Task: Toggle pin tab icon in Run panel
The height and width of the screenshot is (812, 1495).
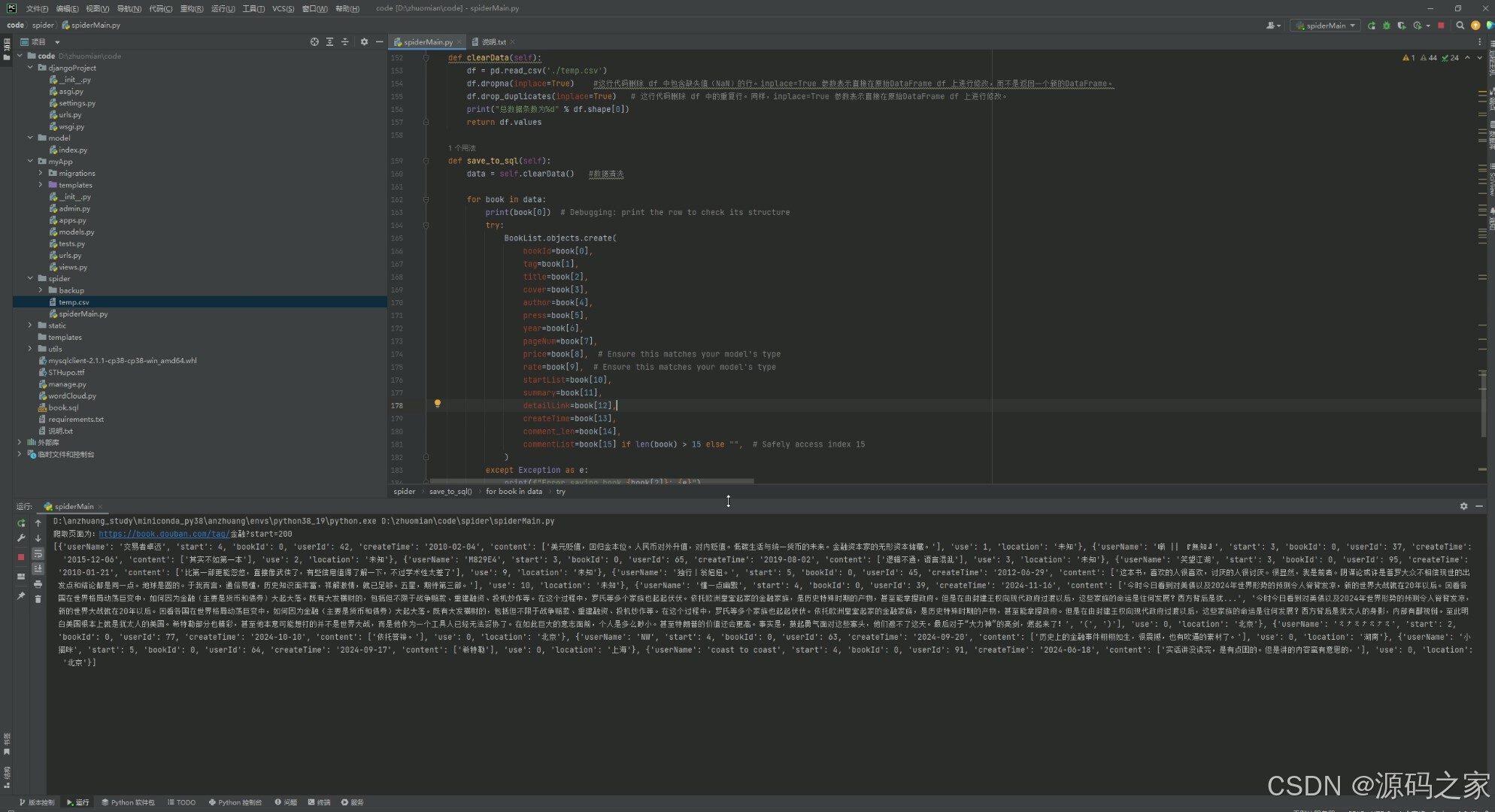Action: point(21,596)
